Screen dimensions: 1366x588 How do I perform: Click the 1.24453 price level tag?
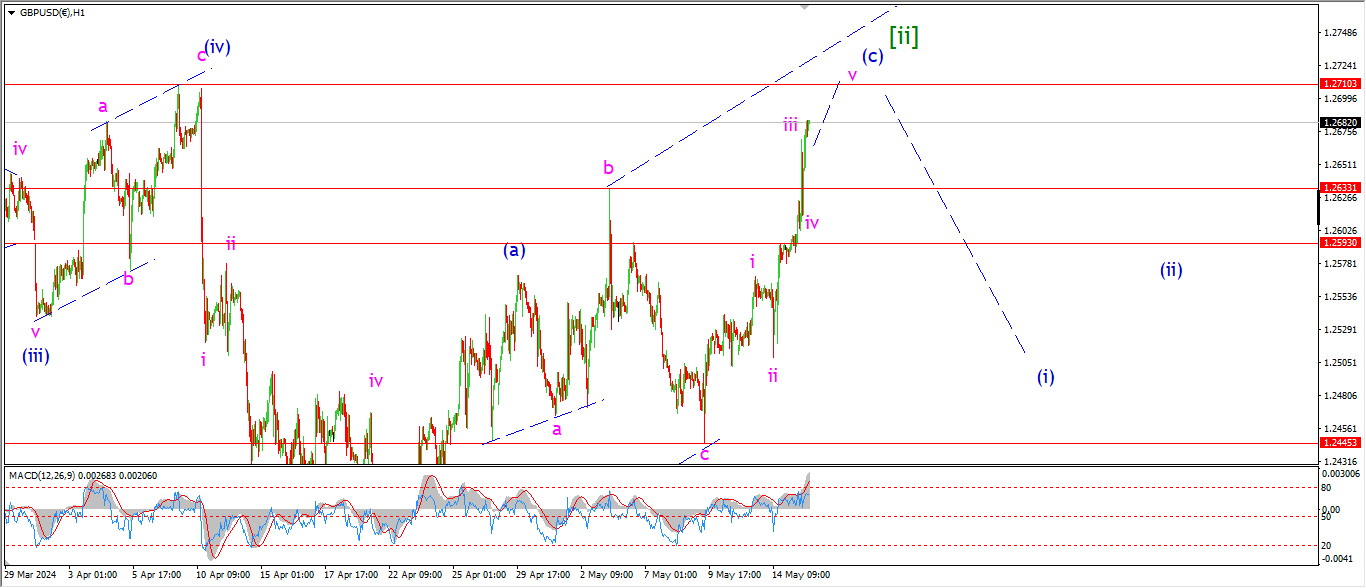pos(1338,443)
